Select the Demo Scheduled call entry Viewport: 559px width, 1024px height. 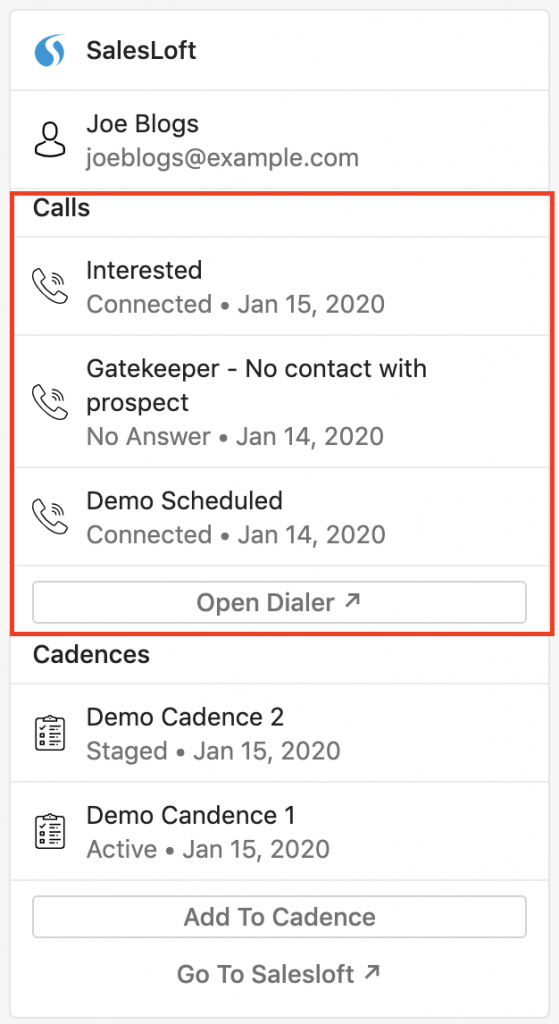coord(280,517)
